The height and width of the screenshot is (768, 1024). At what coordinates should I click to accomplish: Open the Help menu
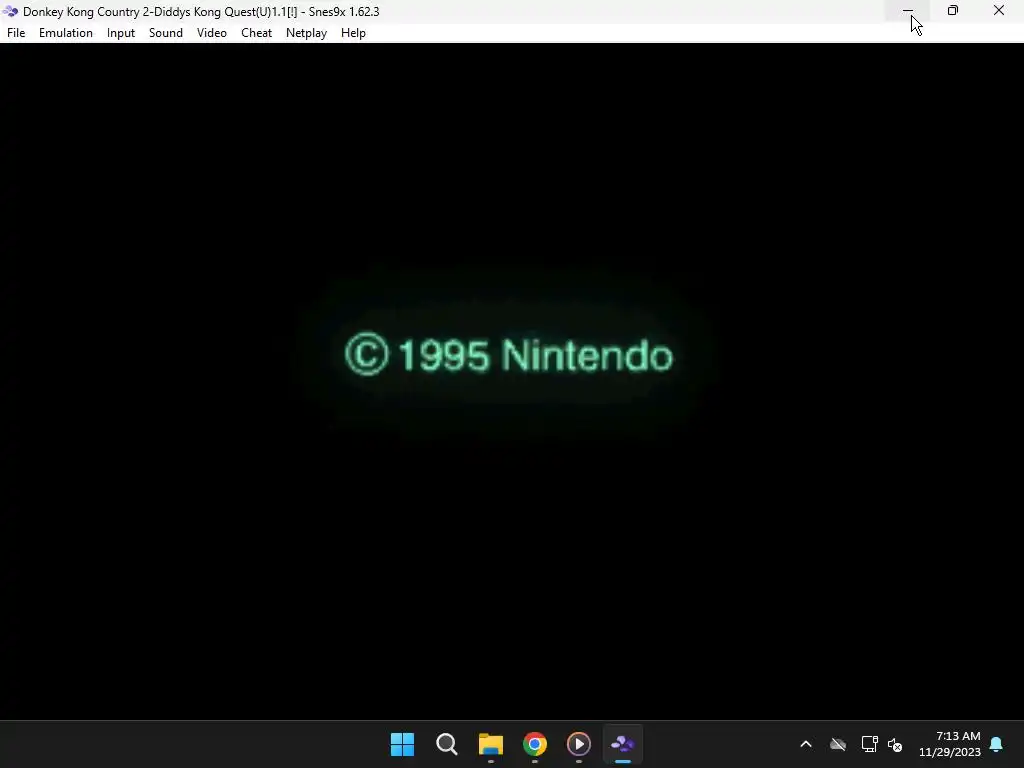(x=353, y=33)
